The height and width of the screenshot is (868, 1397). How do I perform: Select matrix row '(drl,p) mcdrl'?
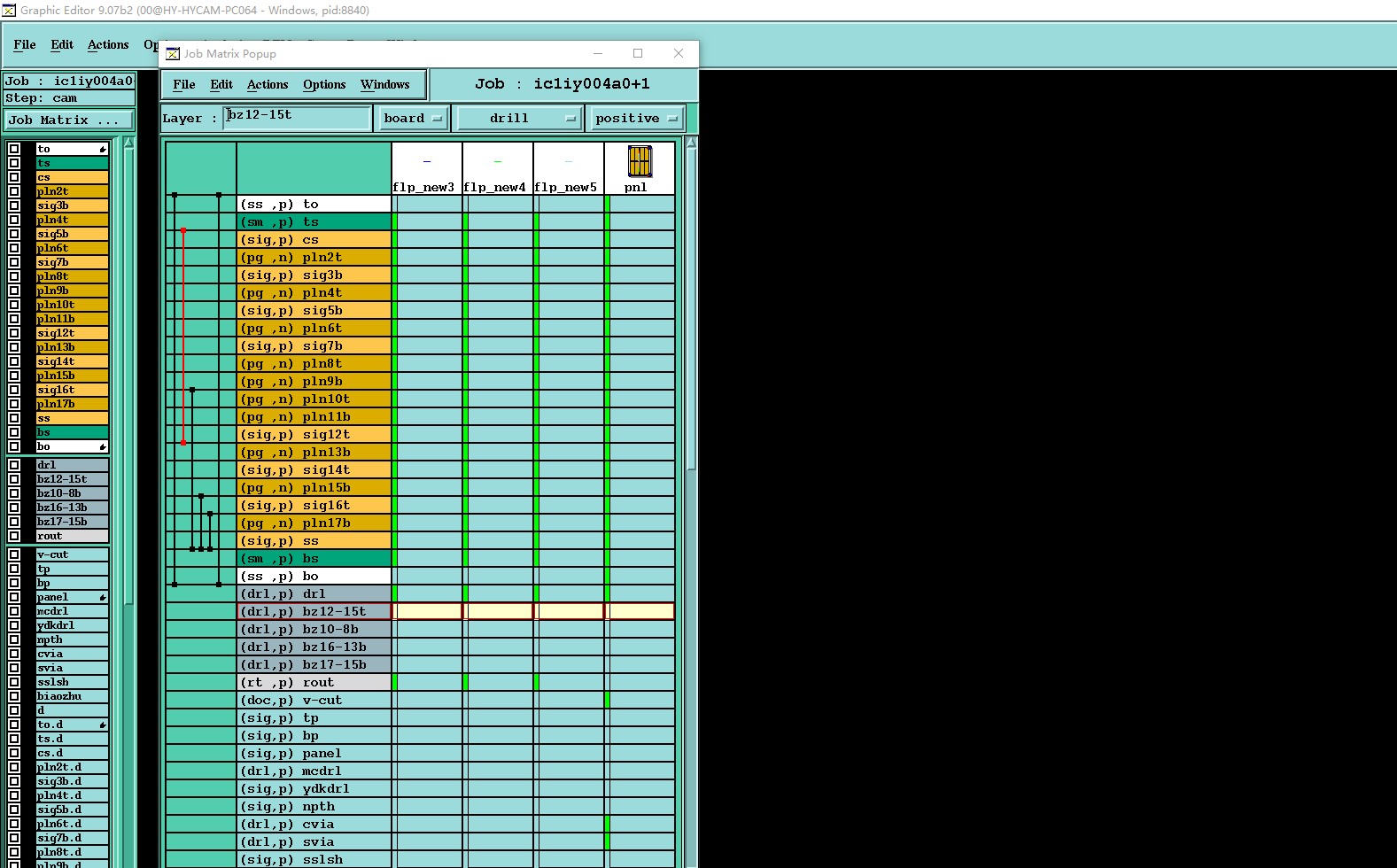314,771
